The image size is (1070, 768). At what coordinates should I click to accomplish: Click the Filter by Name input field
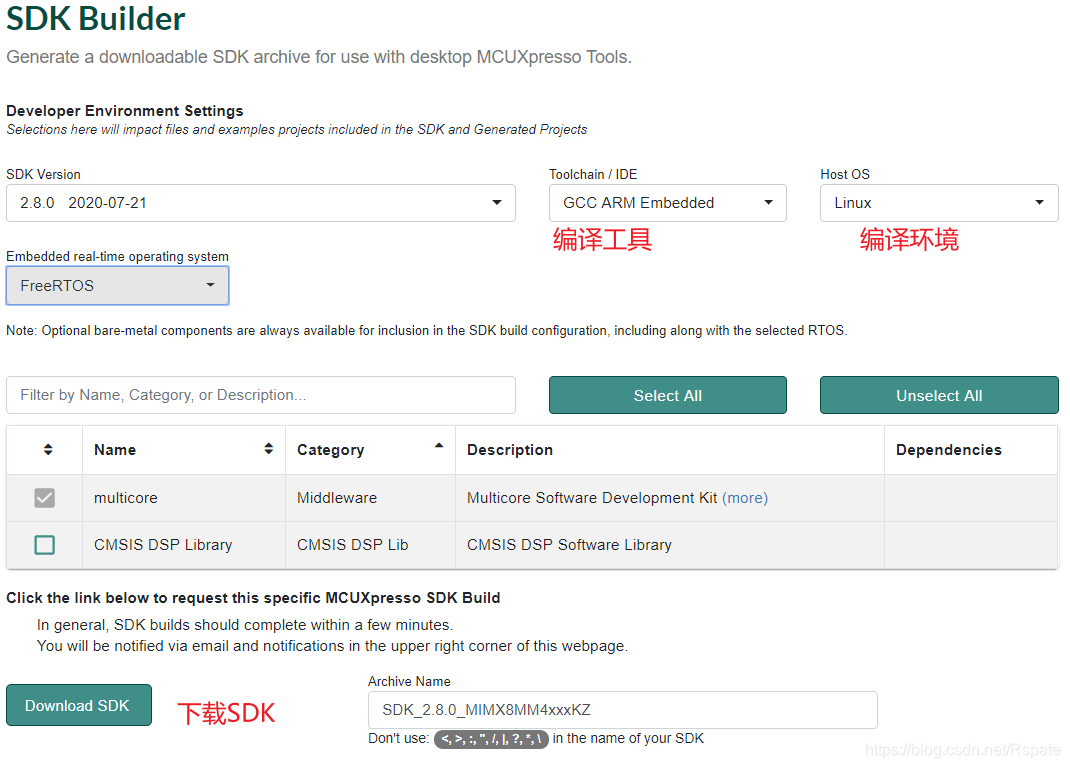[261, 395]
